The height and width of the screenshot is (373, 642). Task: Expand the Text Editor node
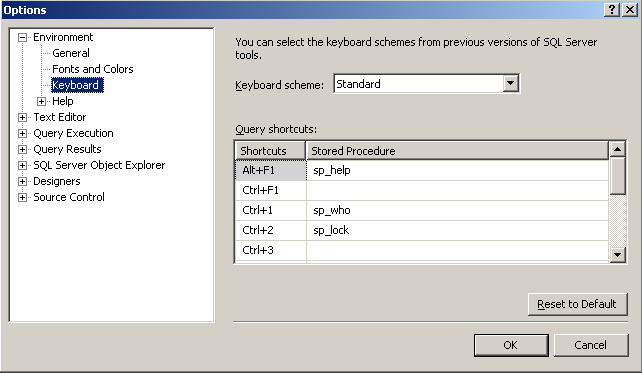(23, 118)
